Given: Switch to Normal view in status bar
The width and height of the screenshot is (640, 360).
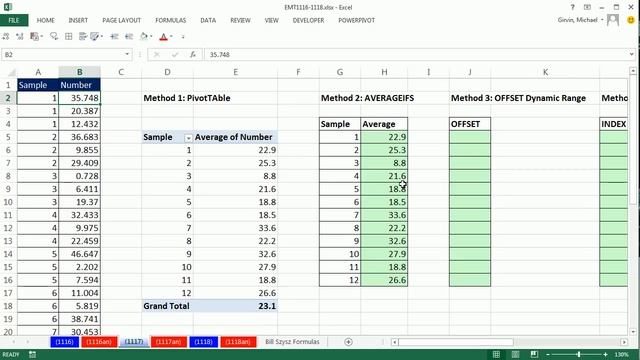Looking at the screenshot, I should pos(496,354).
